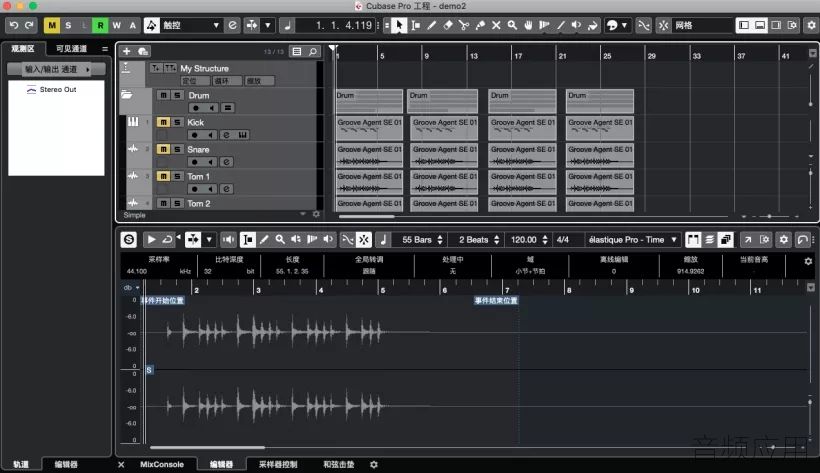This screenshot has height=473, width=820.
Task: Toggle global Read automation R button
Action: click(100, 25)
